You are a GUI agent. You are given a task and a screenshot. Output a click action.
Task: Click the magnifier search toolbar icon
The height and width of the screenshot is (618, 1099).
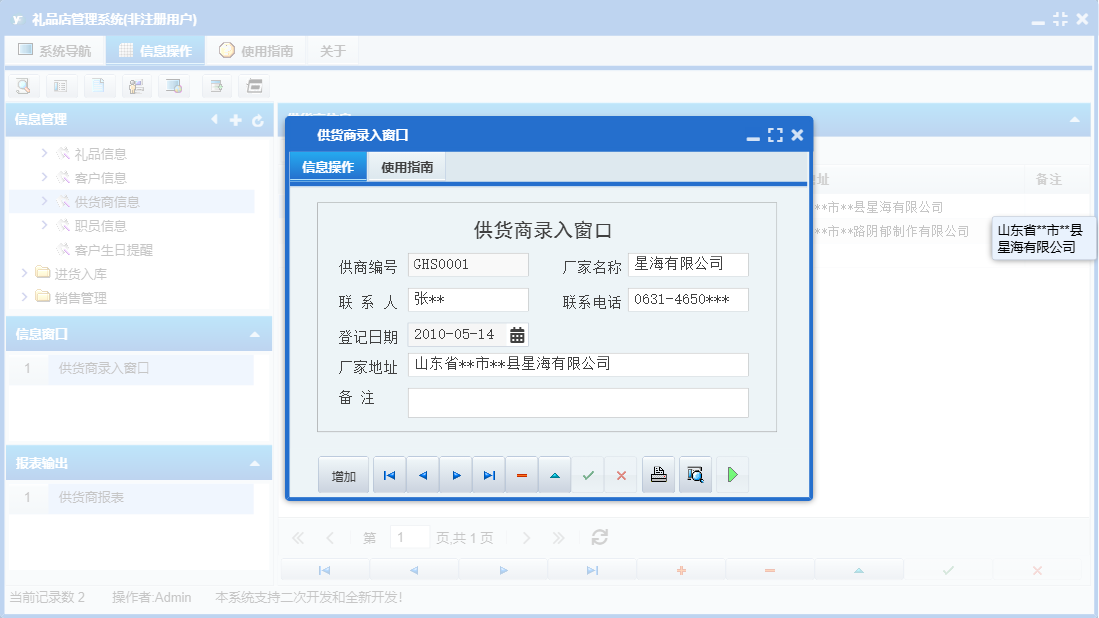pyautogui.click(x=23, y=86)
